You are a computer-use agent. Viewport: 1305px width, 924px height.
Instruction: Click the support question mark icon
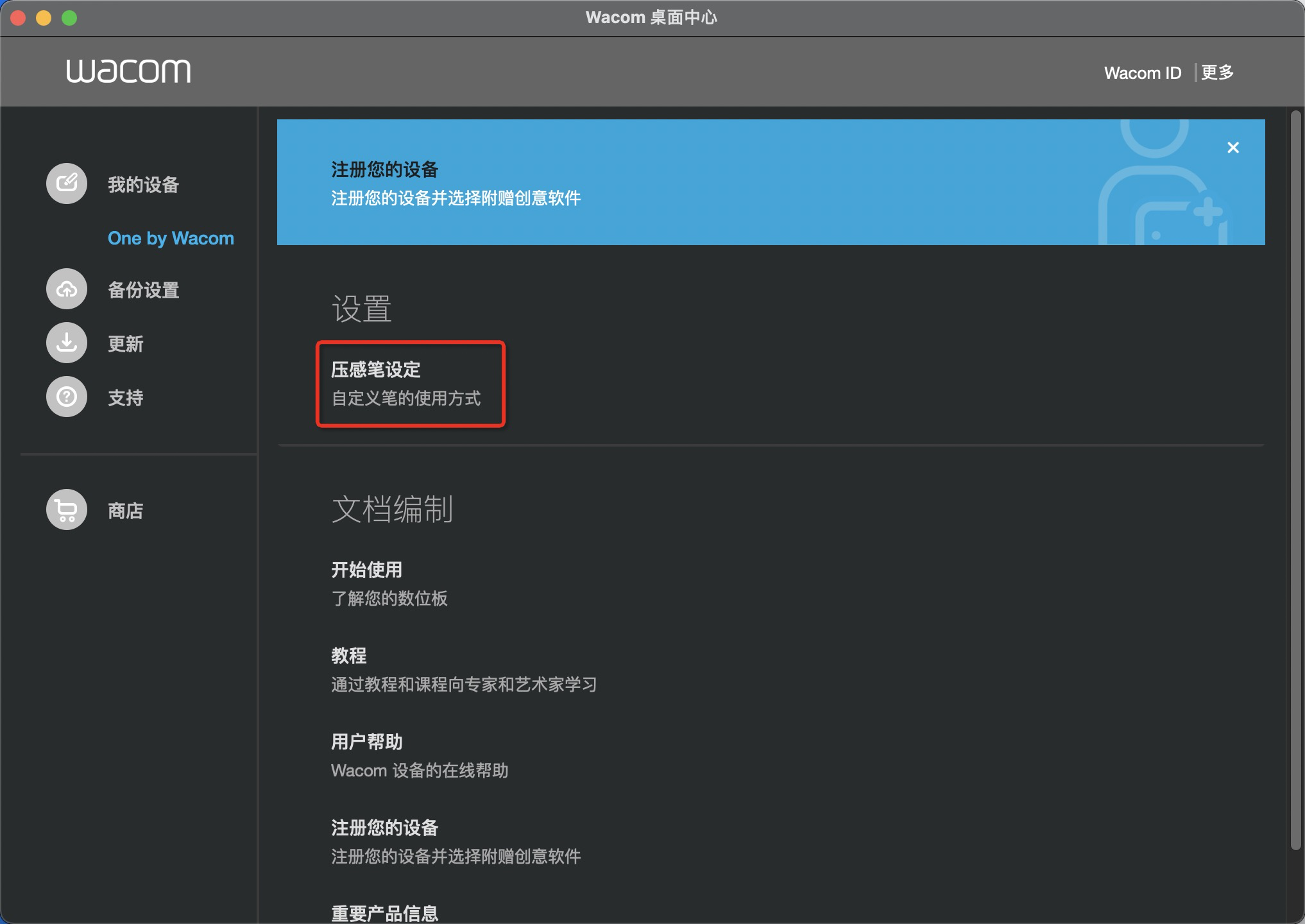[x=67, y=397]
